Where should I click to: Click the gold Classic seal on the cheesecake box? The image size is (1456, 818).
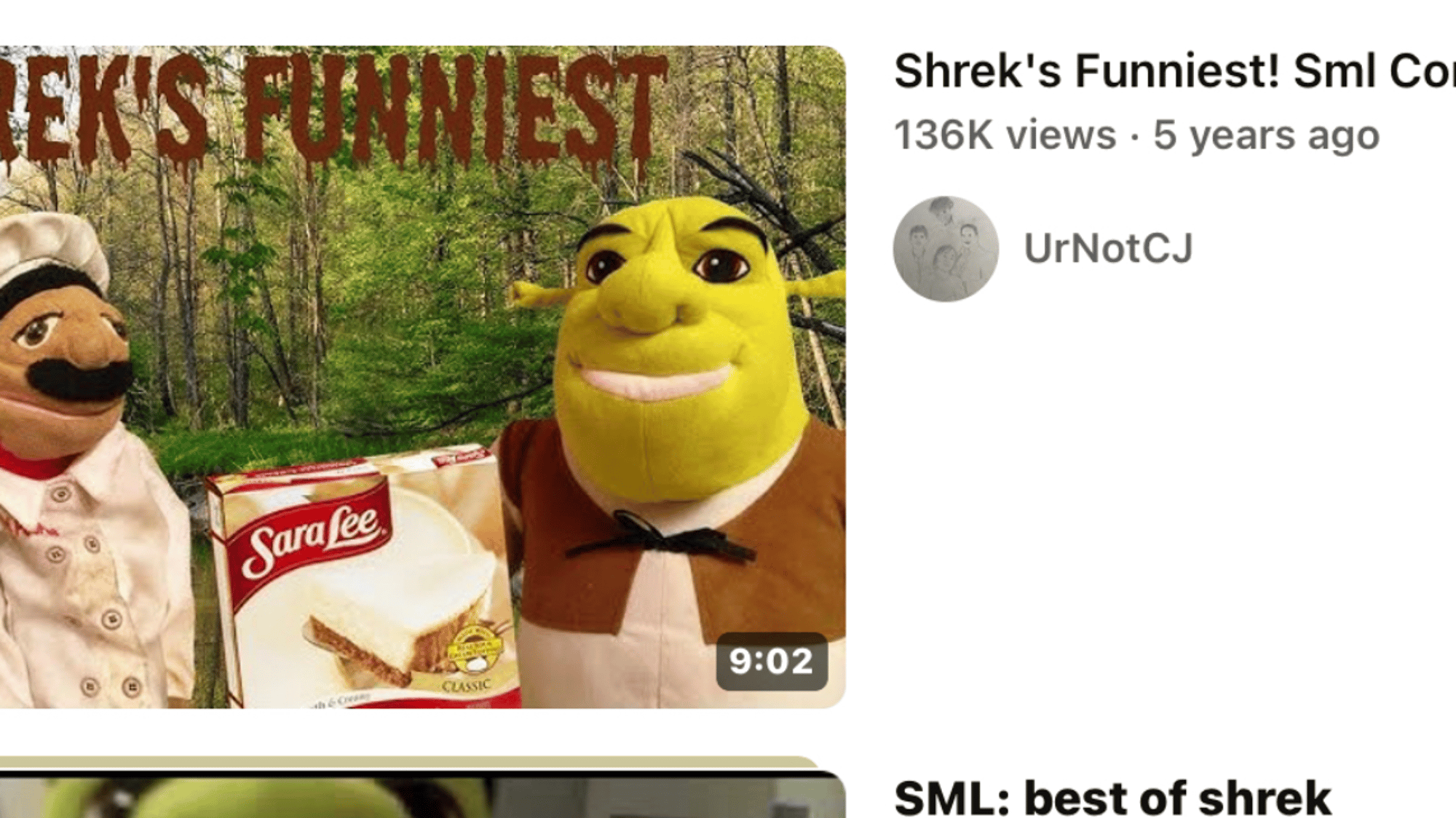click(475, 648)
